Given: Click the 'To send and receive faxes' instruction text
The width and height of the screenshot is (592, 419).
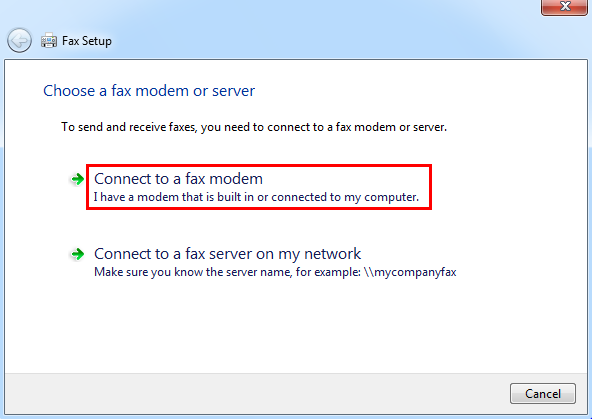Looking at the screenshot, I should coord(254,127).
